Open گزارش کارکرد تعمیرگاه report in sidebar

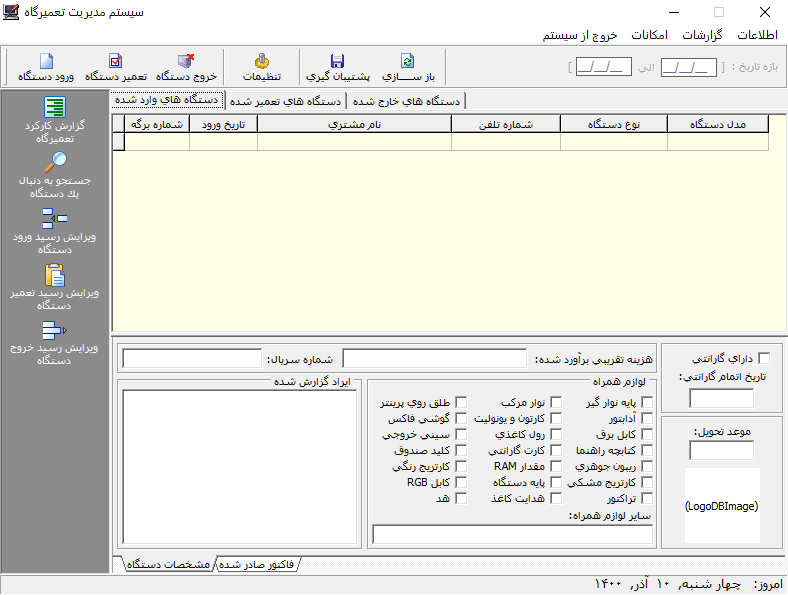[55, 108]
